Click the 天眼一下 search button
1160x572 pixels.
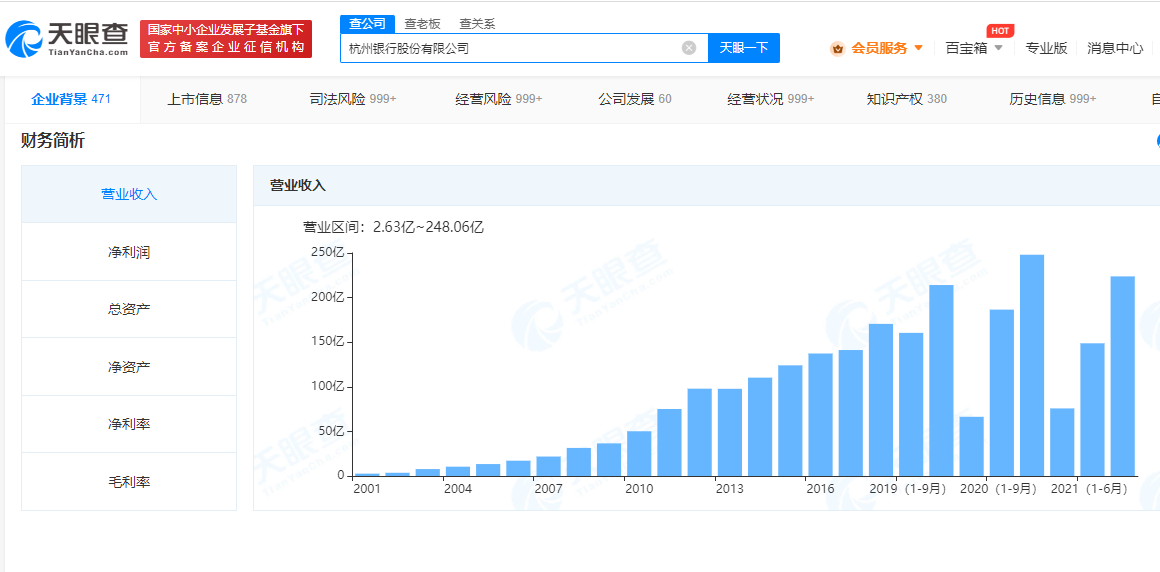(744, 48)
